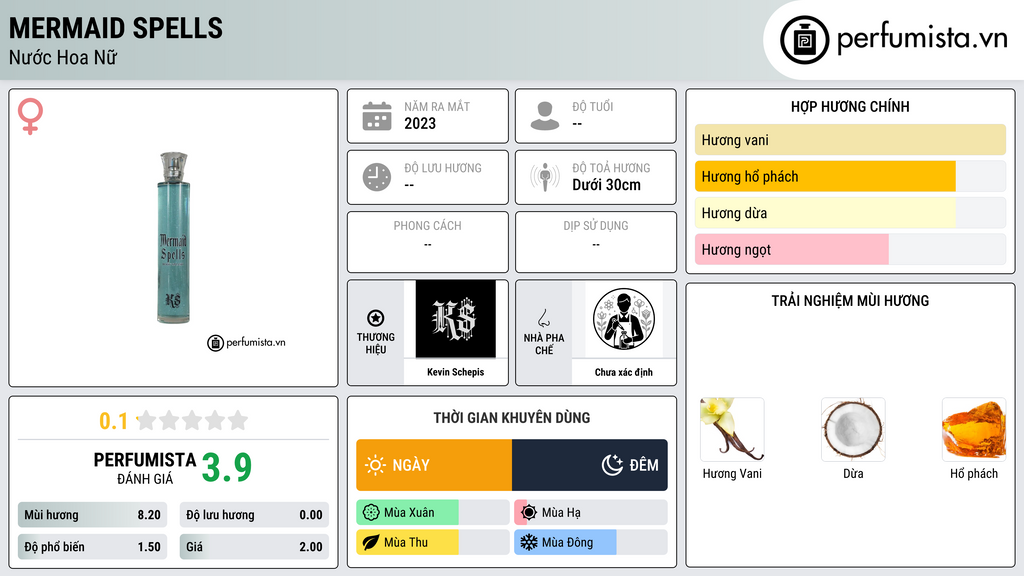Screen dimensions: 1024x576
Task: Click the Hương ngọt accord bar
Action: coord(850,249)
